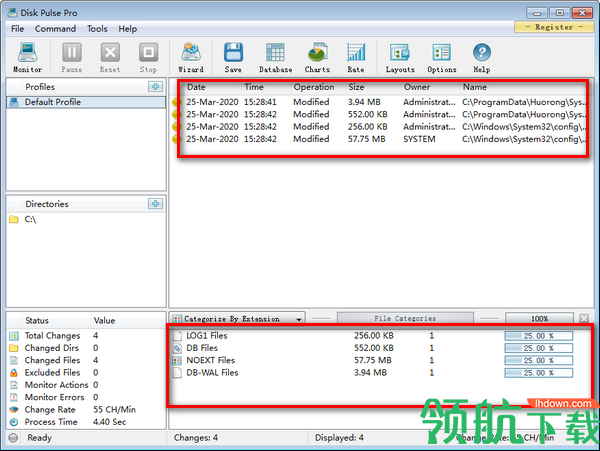Viewport: 600px width, 451px height.
Task: Select Default Profile in the Profiles list
Action: tap(86, 102)
